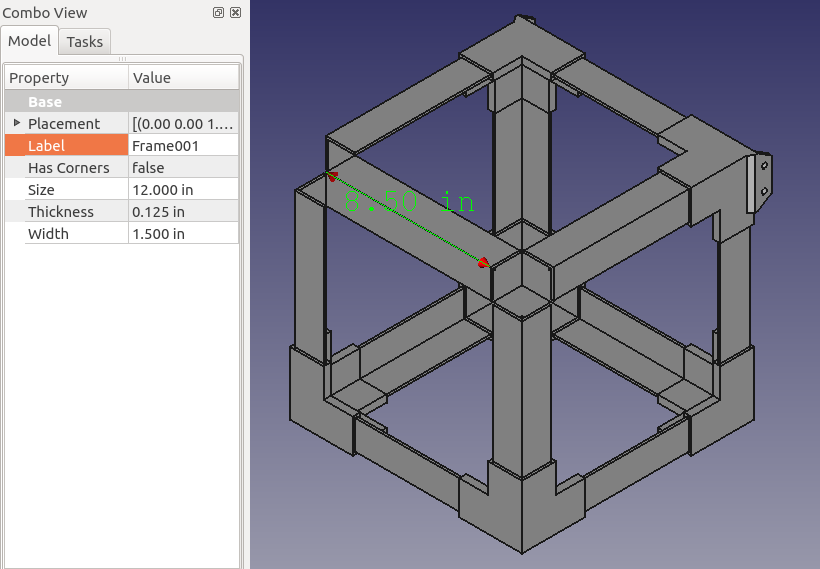Screen dimensions: 820x569
Task: Click the Label property name
Action: point(66,145)
